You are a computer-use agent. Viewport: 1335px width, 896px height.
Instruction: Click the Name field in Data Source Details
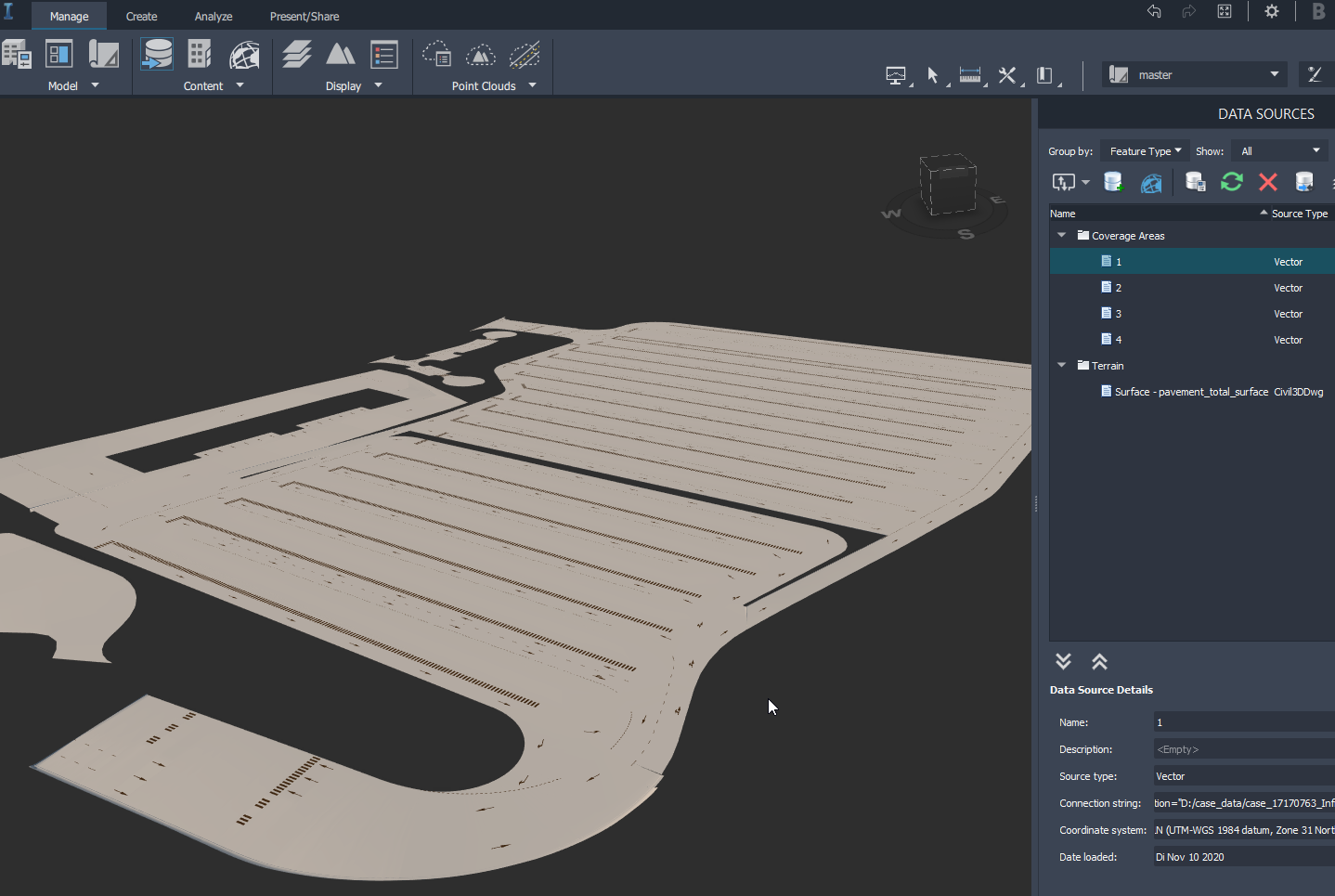(x=1243, y=721)
